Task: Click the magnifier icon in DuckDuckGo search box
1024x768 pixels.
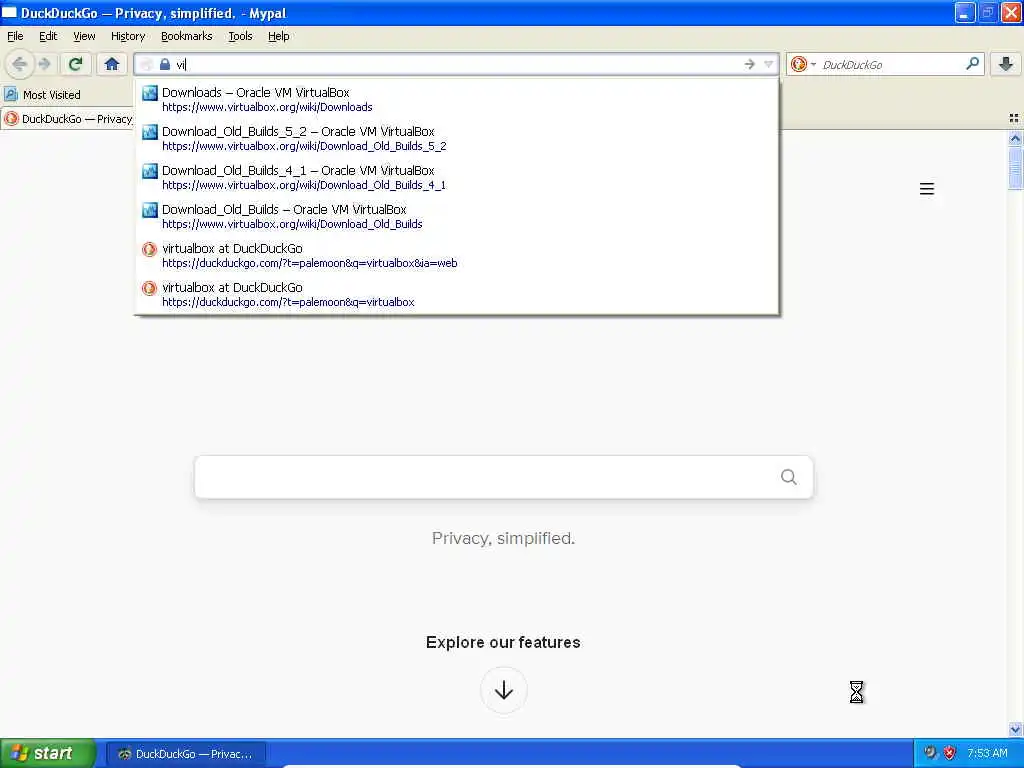Action: (972, 63)
